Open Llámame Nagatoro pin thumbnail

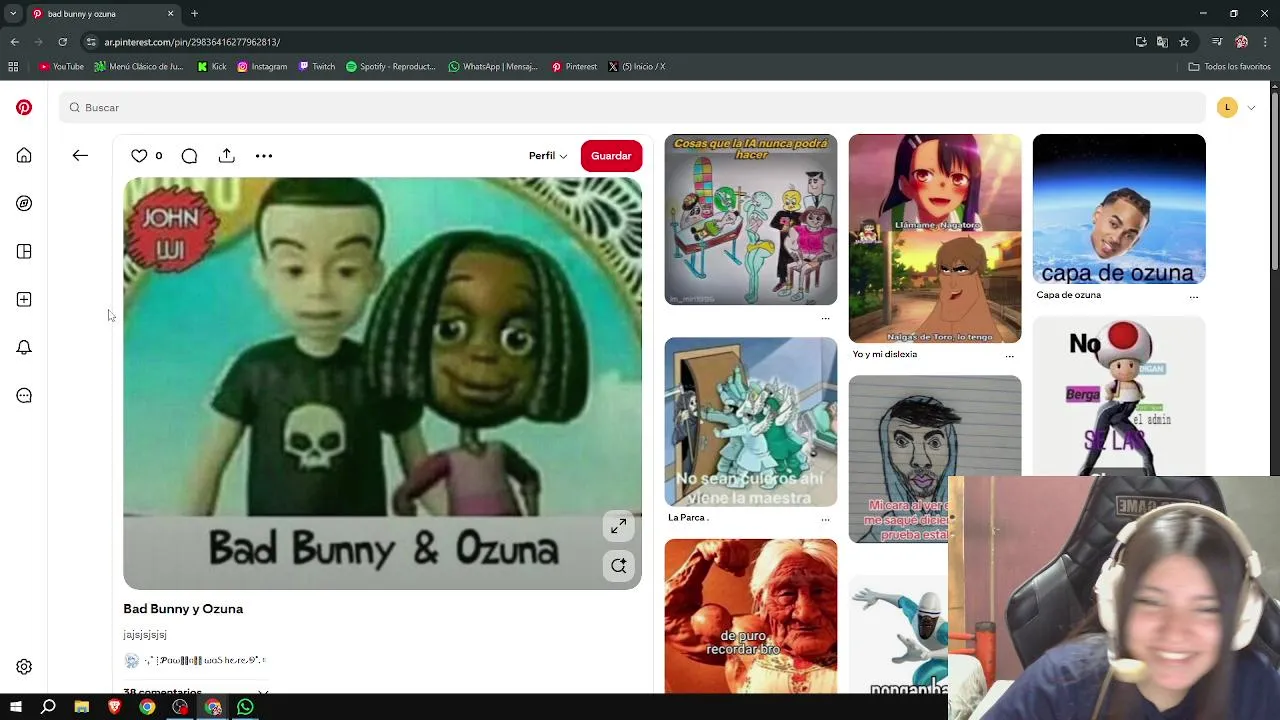click(935, 238)
